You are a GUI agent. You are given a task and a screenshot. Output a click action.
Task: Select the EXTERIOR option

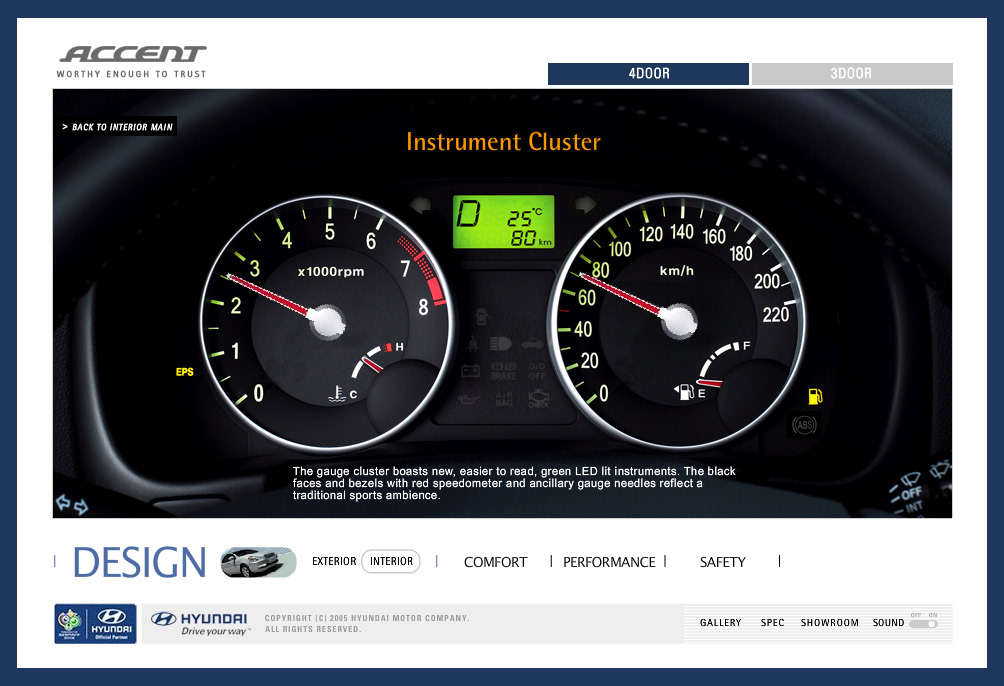pyautogui.click(x=334, y=561)
